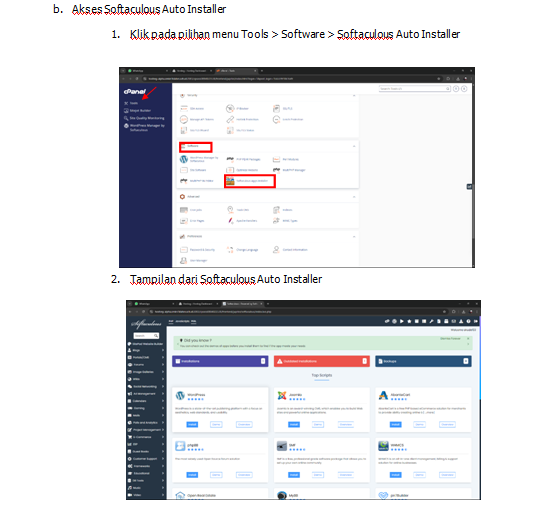Click the Joomla logo in Top Scripts
543x512 pixels.
pyautogui.click(x=282, y=395)
